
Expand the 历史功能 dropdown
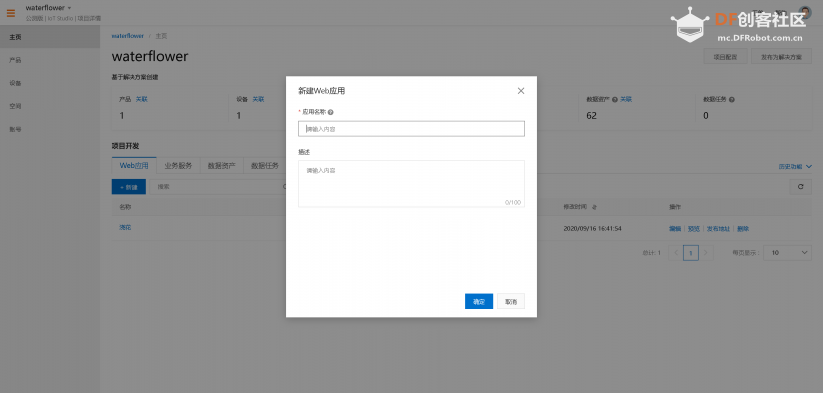[795, 166]
